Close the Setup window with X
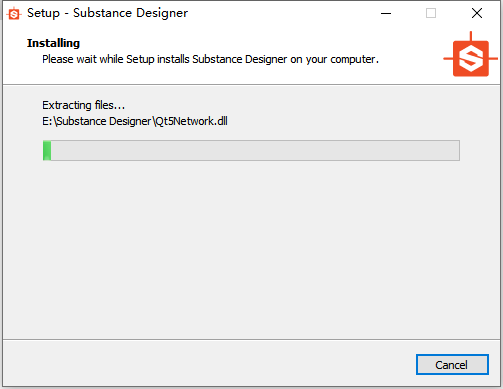The height and width of the screenshot is (389, 503). click(477, 13)
